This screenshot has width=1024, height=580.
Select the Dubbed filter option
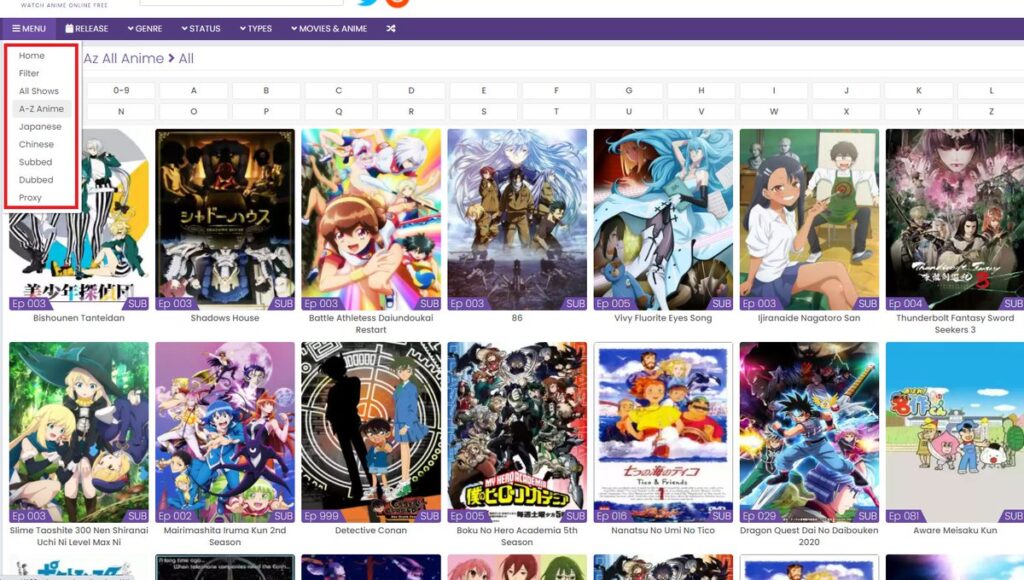click(37, 180)
